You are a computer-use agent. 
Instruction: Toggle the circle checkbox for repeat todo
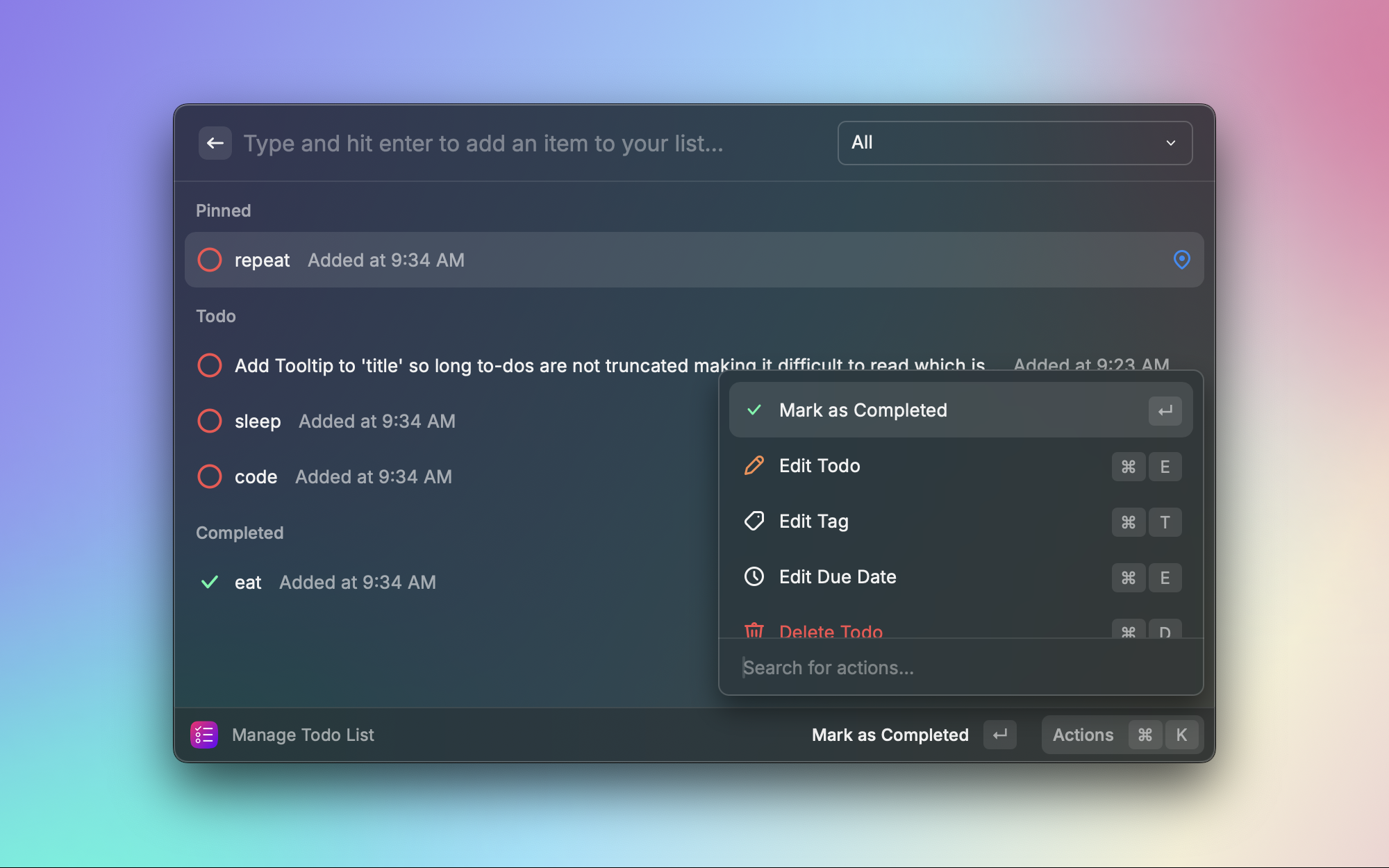(210, 260)
